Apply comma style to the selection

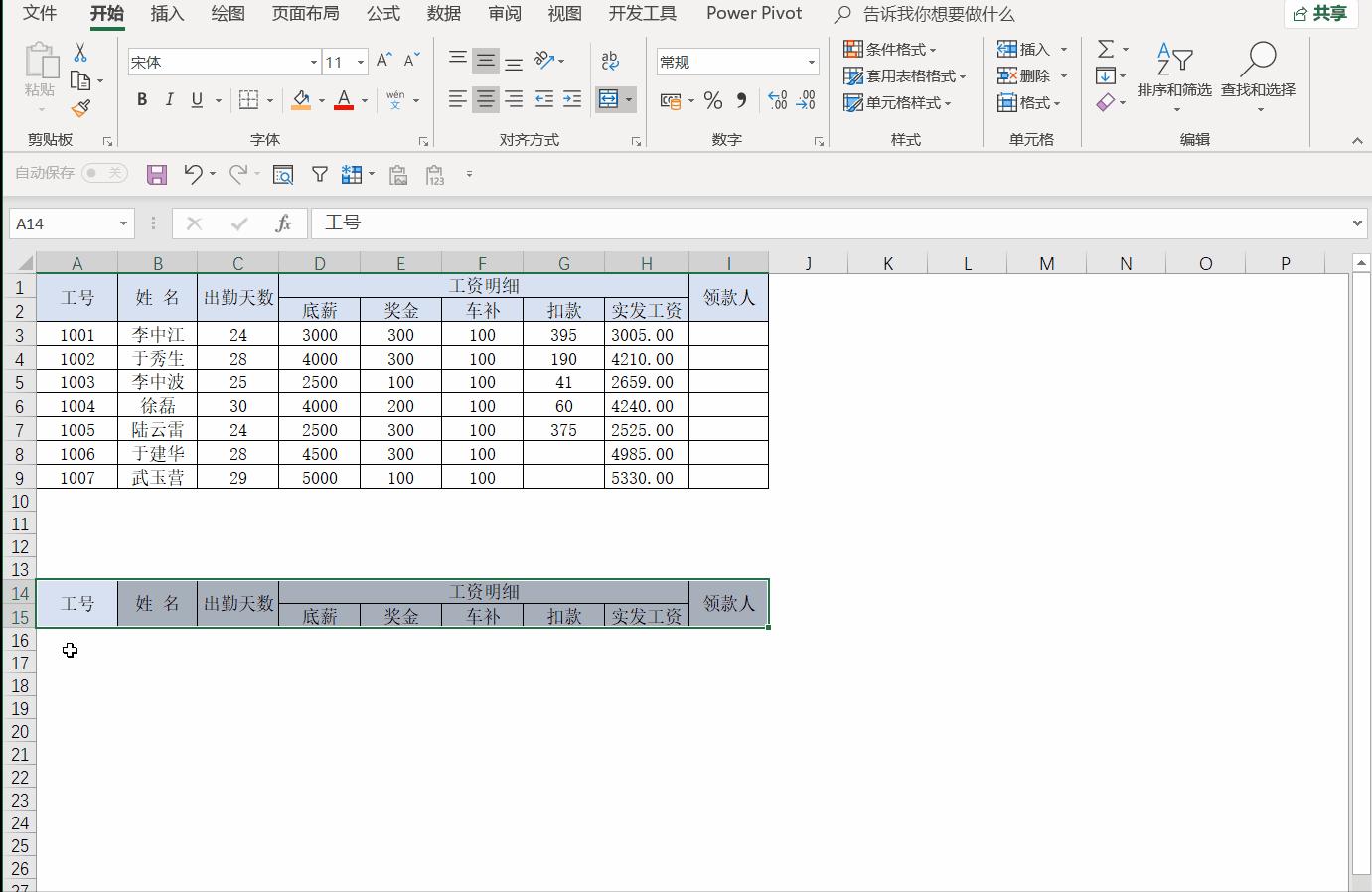[x=739, y=99]
